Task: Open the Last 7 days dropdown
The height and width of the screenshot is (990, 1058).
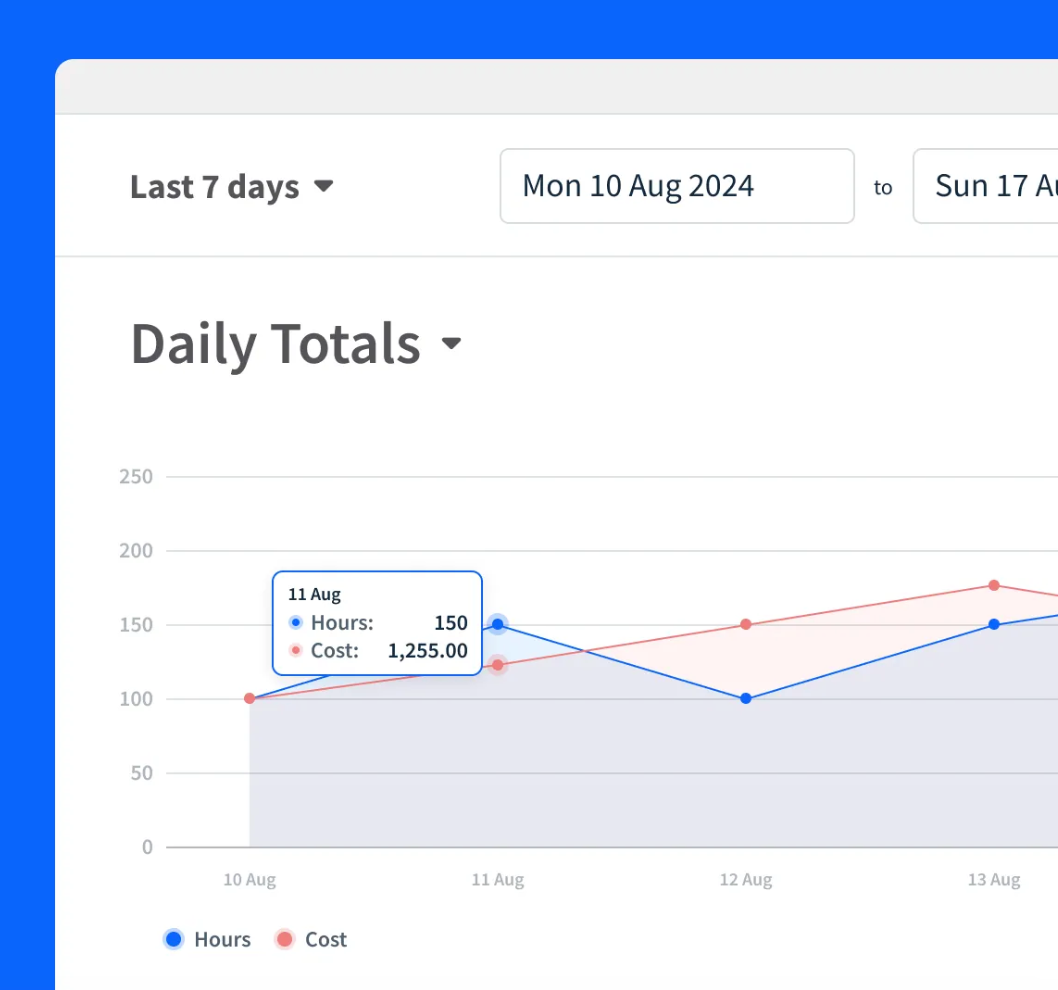Action: point(231,187)
